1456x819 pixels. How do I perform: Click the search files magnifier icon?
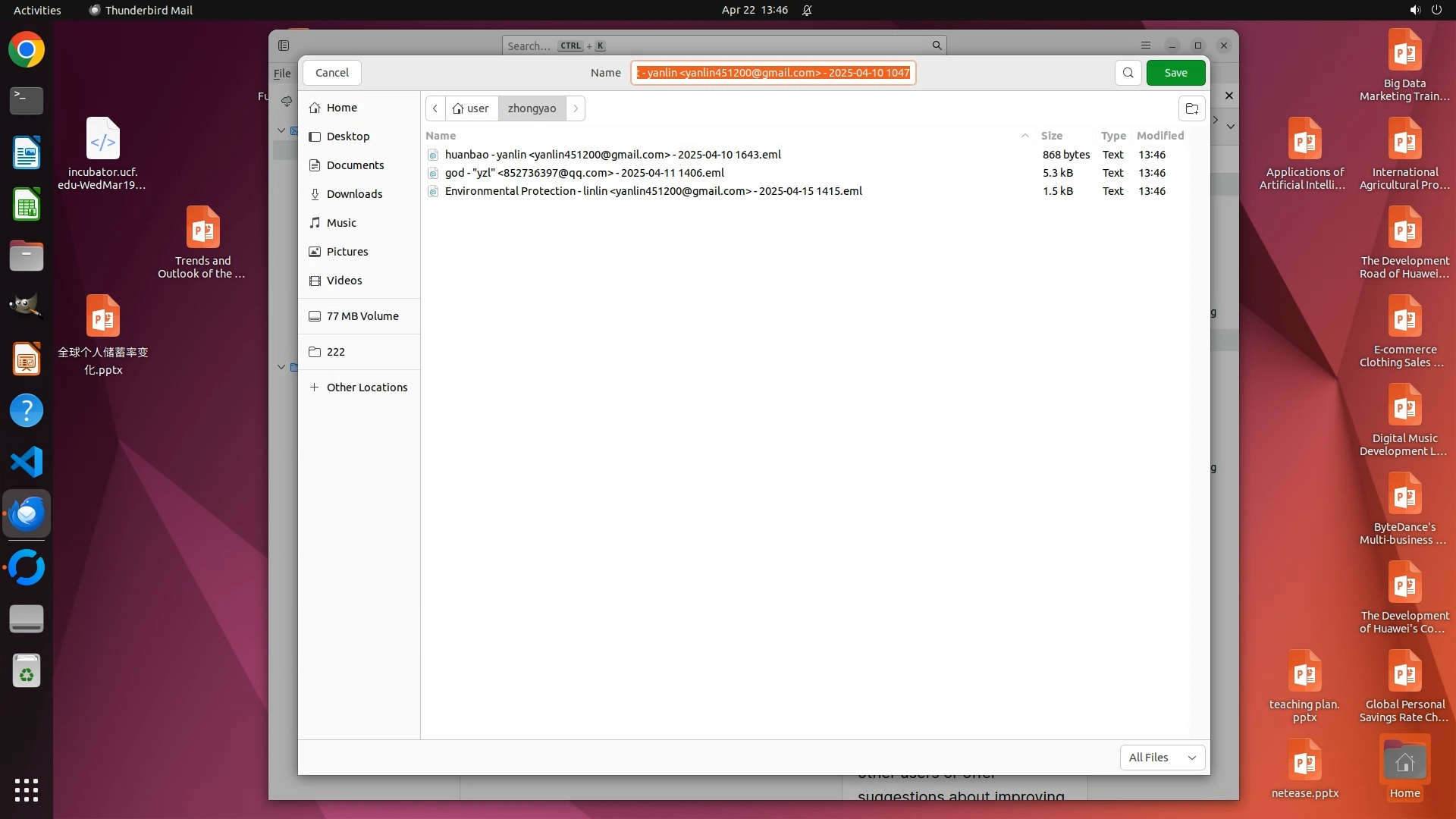tap(1128, 73)
